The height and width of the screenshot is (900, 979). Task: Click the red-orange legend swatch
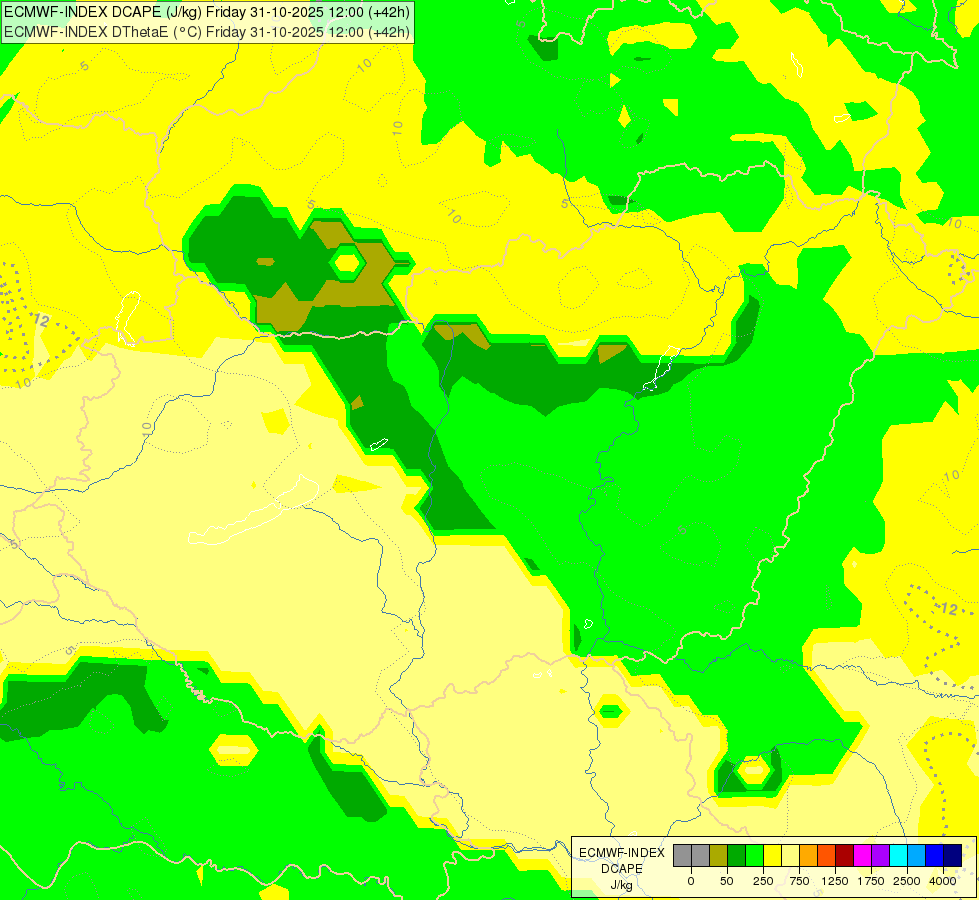coord(827,855)
